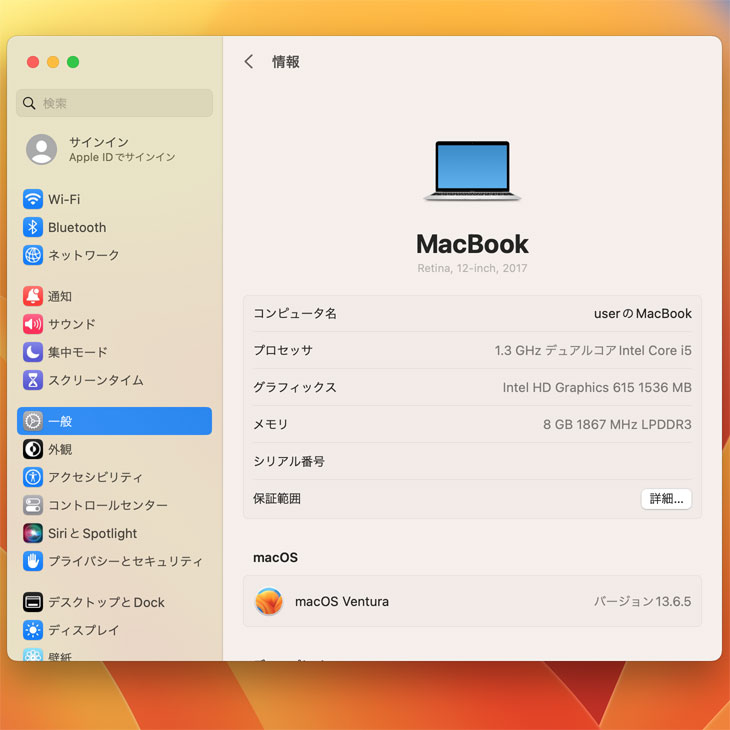Click Intel HD Graphics 615 1536 MB
Viewport: 730px width, 730px height.
point(597,387)
